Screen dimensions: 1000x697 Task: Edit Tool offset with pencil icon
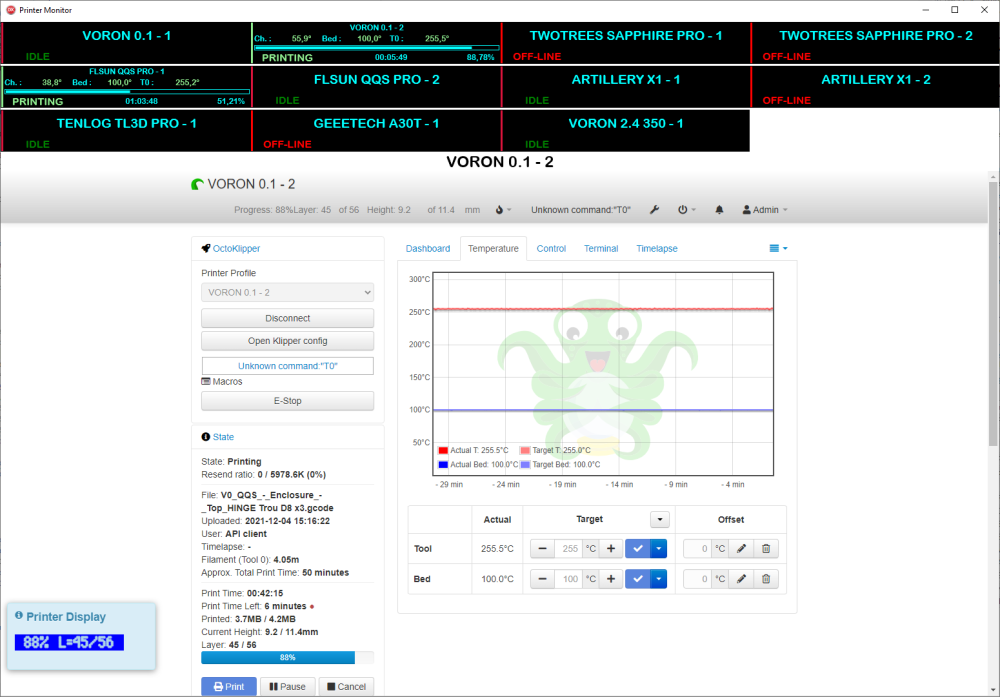[741, 548]
